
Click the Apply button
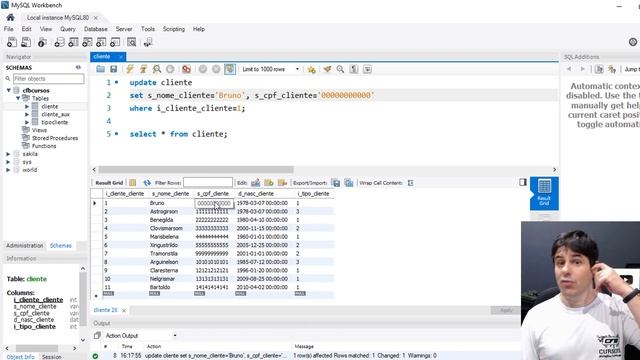[505, 310]
